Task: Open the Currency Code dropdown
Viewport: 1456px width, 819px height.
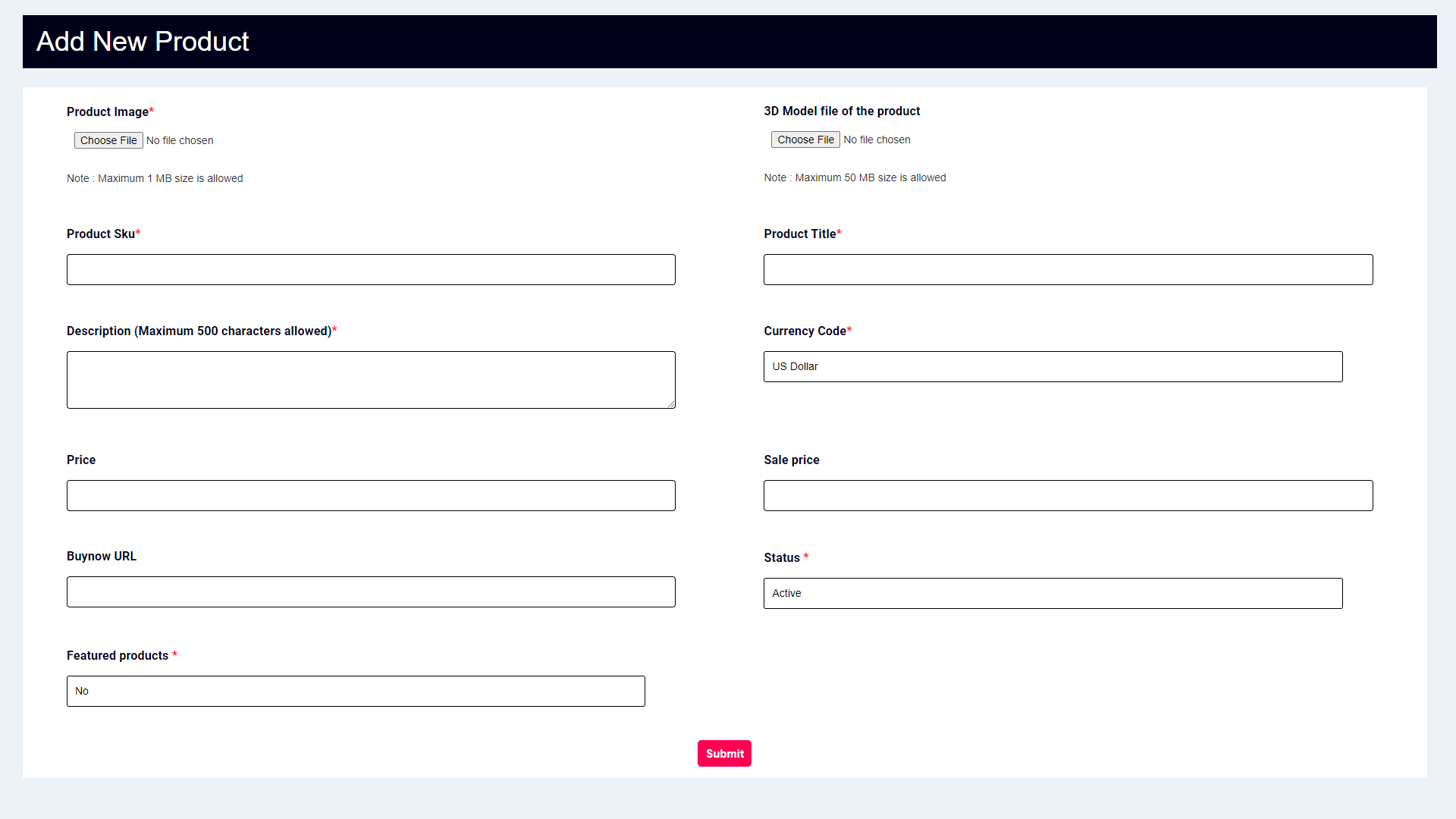Action: tap(1053, 367)
